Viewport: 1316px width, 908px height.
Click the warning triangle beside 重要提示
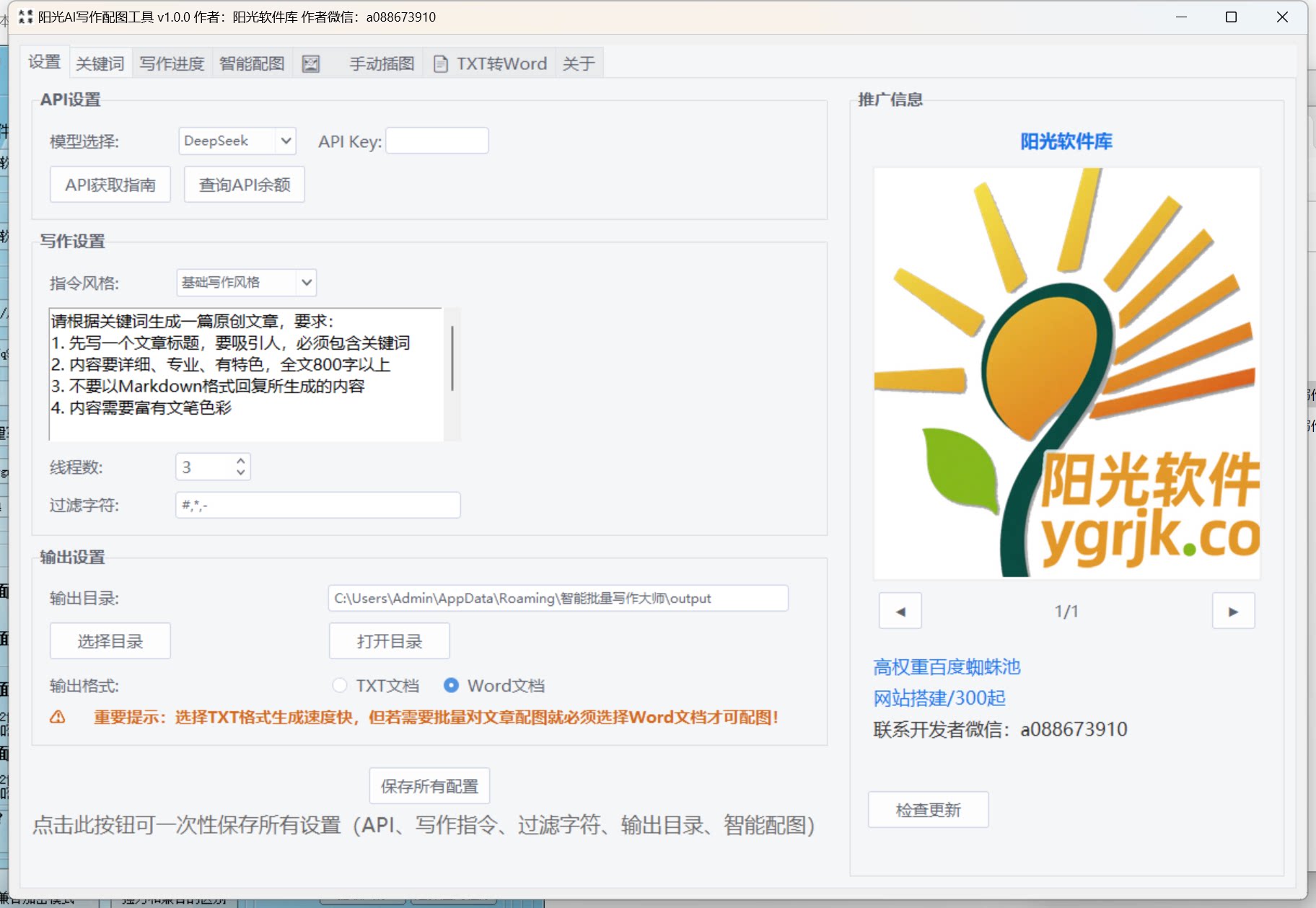coord(58,717)
